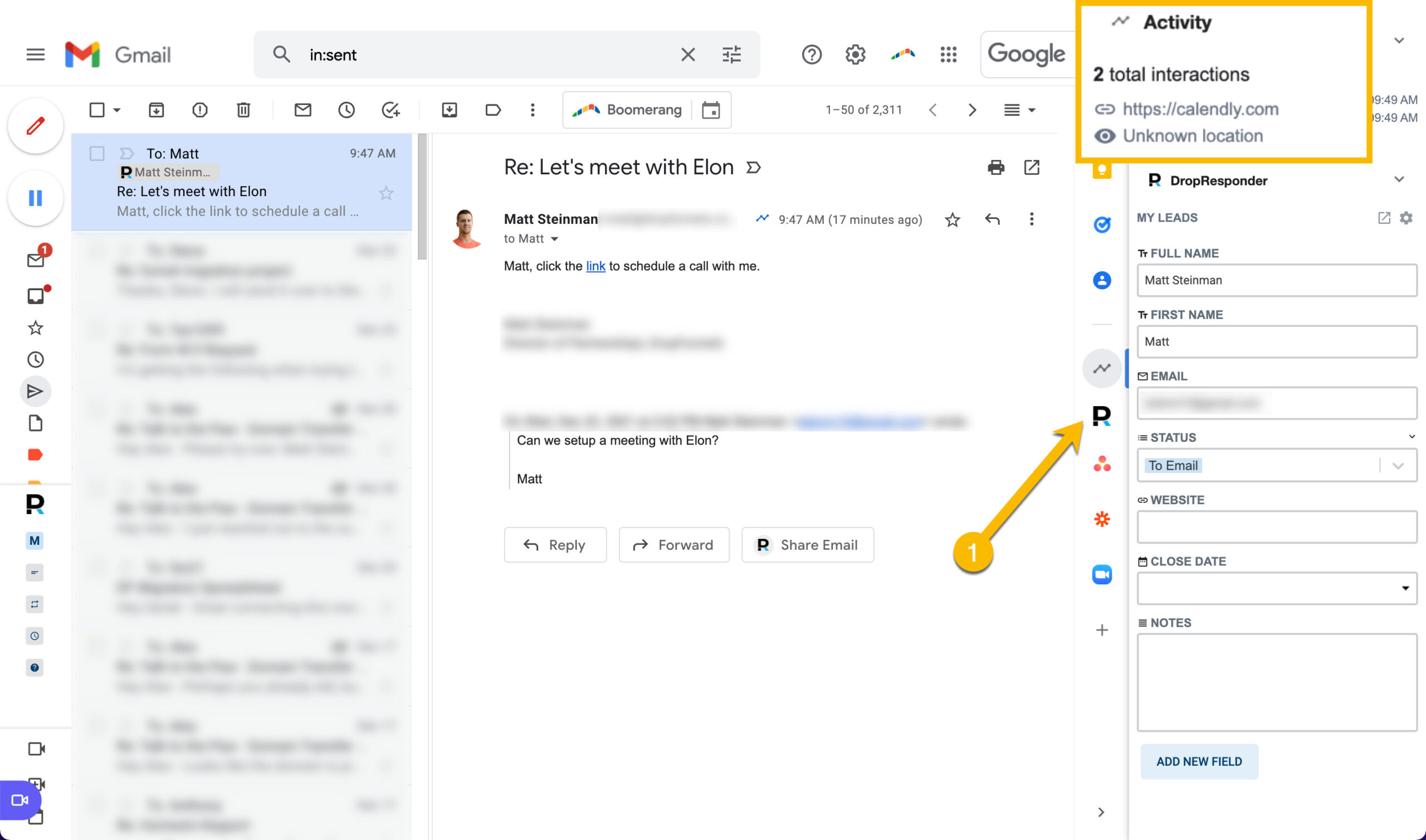Click Add to Tasks icon
The width and height of the screenshot is (1426, 840).
(390, 110)
